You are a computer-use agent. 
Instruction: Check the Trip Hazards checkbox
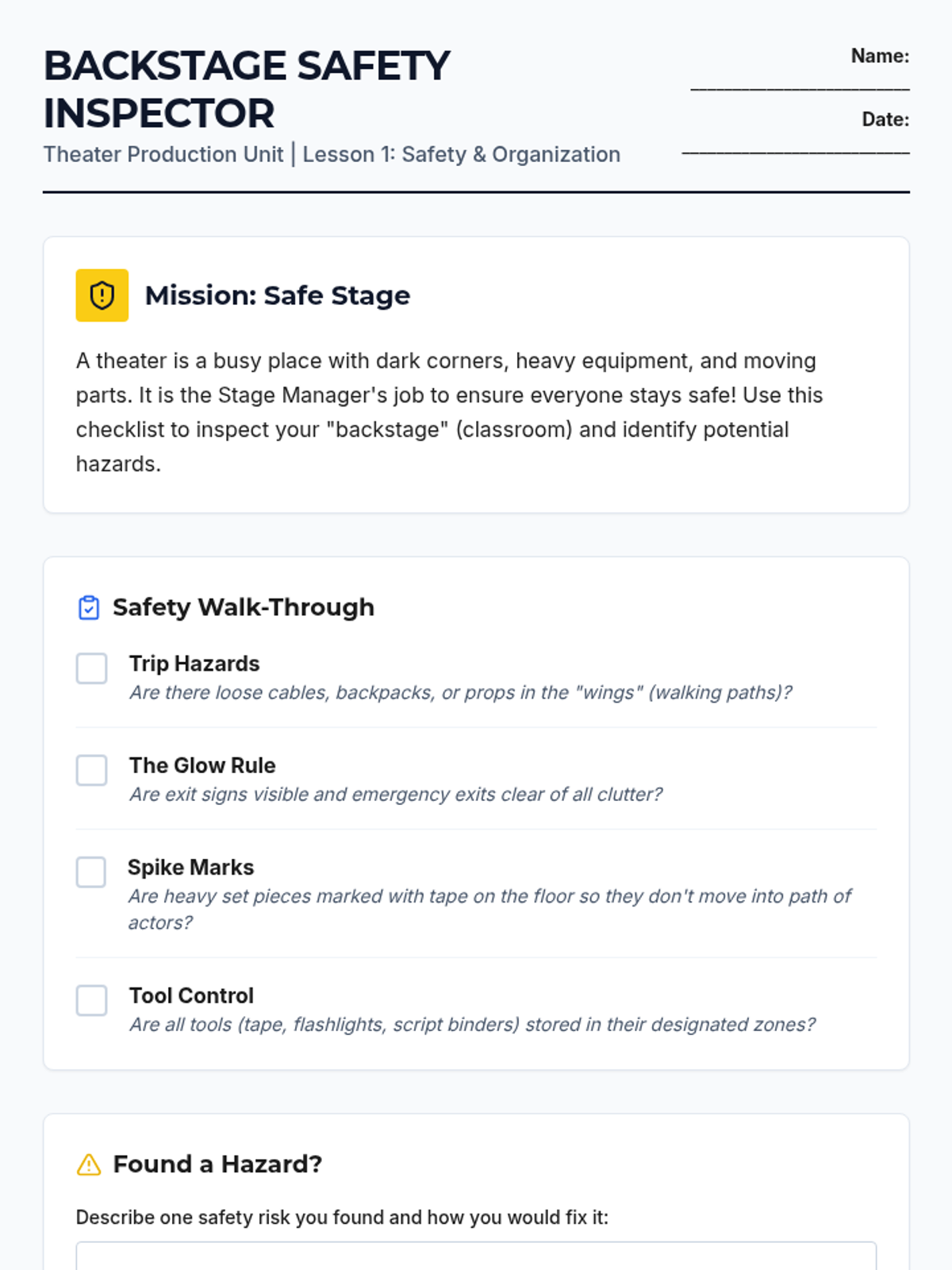click(x=91, y=668)
